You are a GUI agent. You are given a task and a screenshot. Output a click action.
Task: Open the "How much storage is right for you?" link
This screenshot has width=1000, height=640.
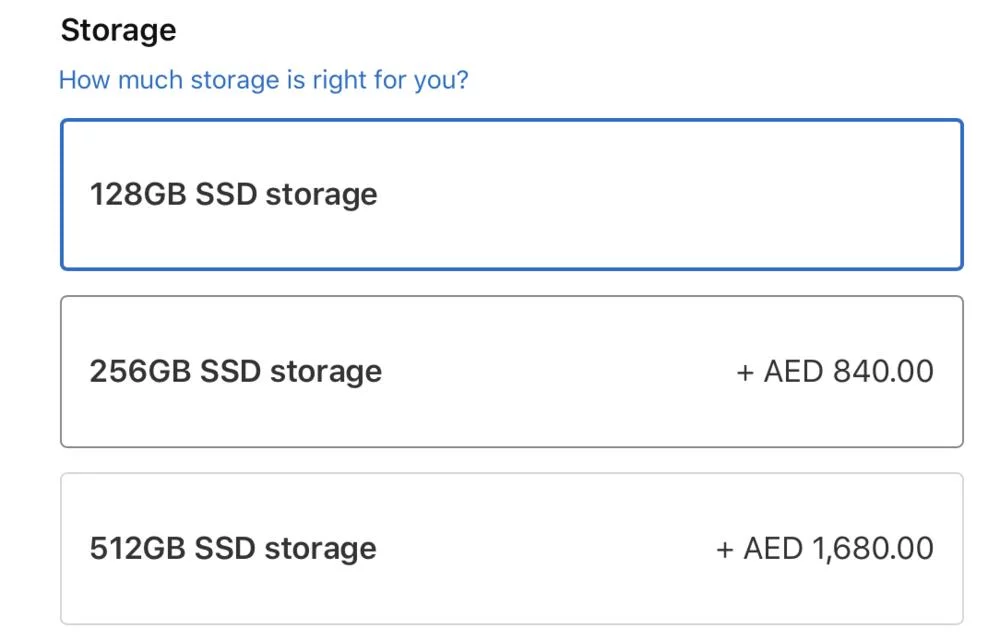tap(263, 80)
